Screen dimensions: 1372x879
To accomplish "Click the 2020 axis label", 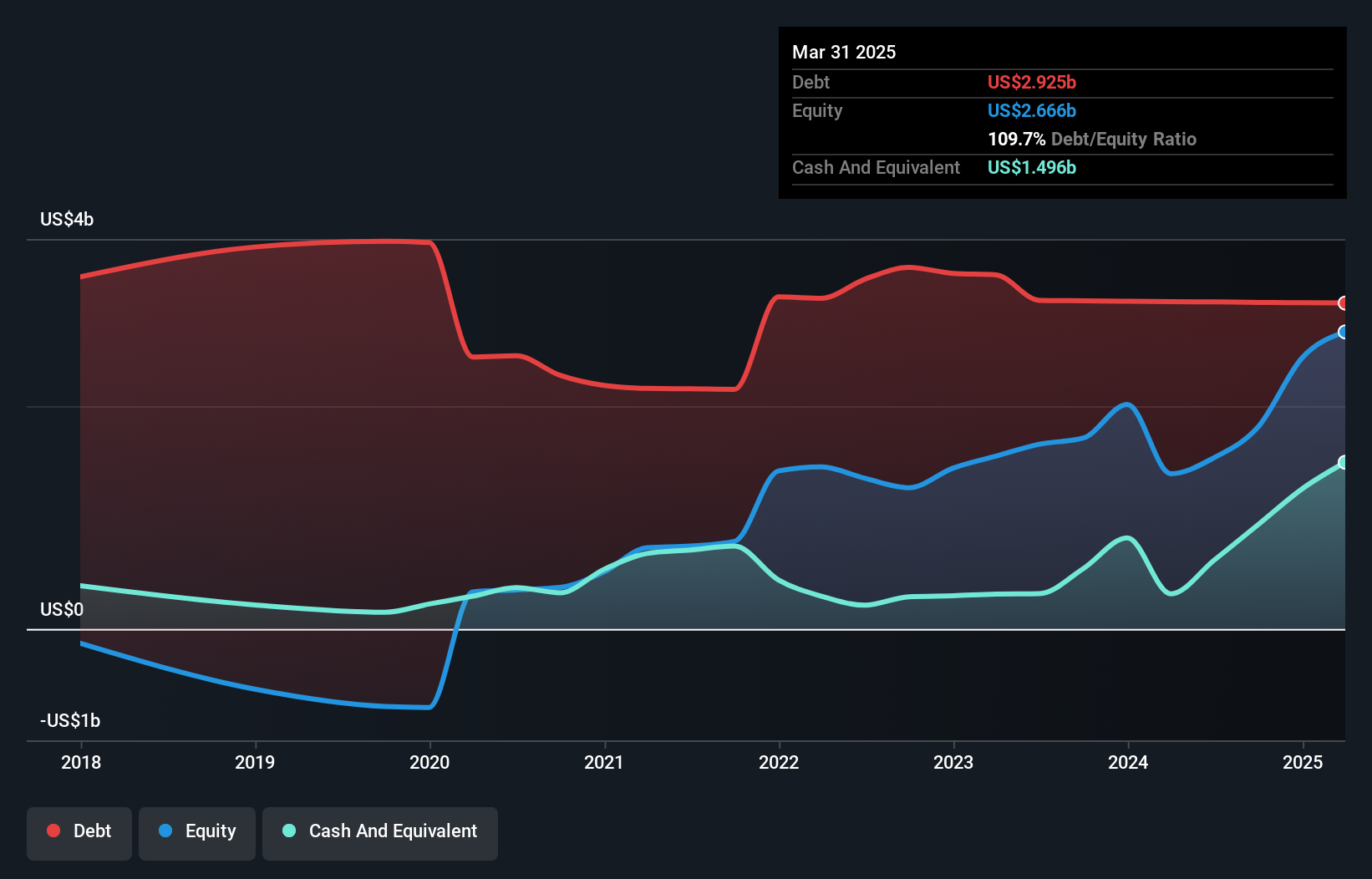I will [x=429, y=762].
